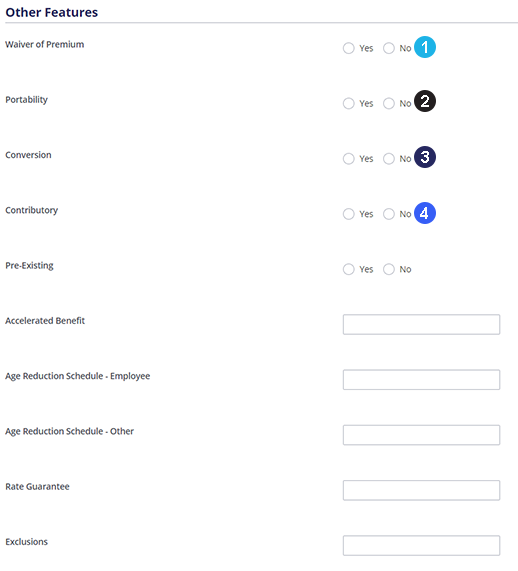Click the Exclusions input field
Viewport: 518px width, 571px height.
coord(421,546)
